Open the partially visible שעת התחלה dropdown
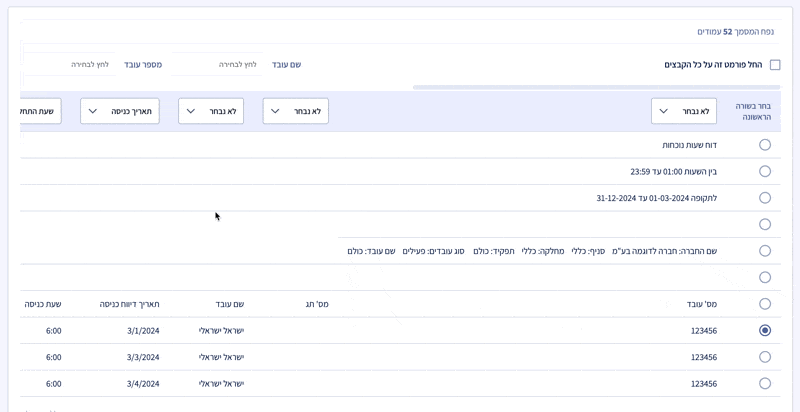This screenshot has height=412, width=800. 40,111
